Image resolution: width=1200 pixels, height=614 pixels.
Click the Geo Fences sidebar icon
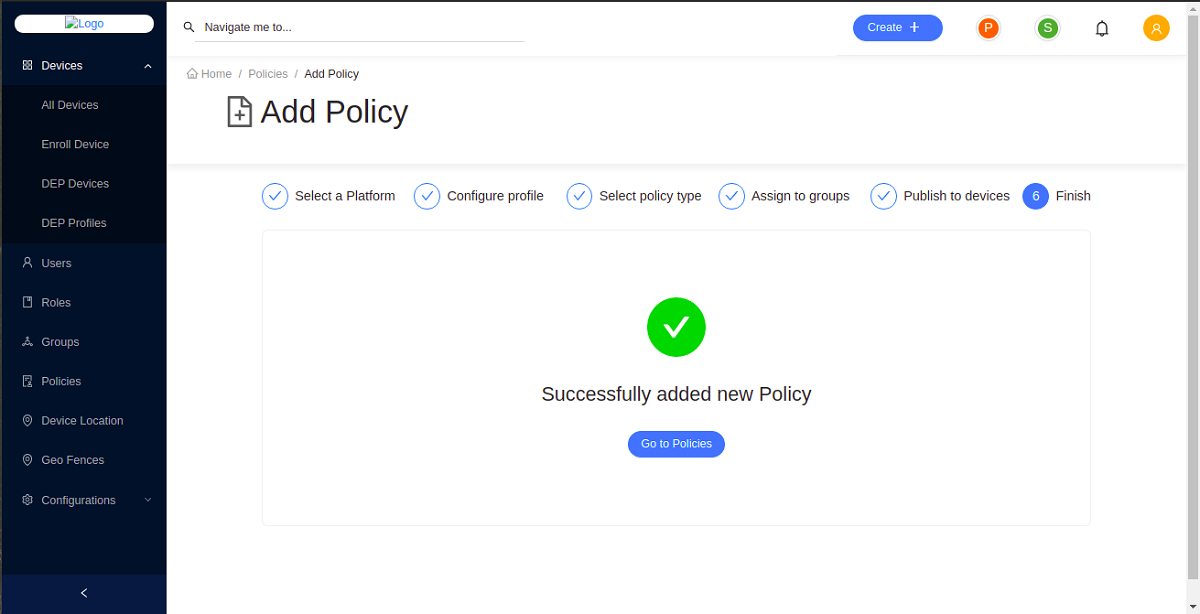tap(28, 460)
